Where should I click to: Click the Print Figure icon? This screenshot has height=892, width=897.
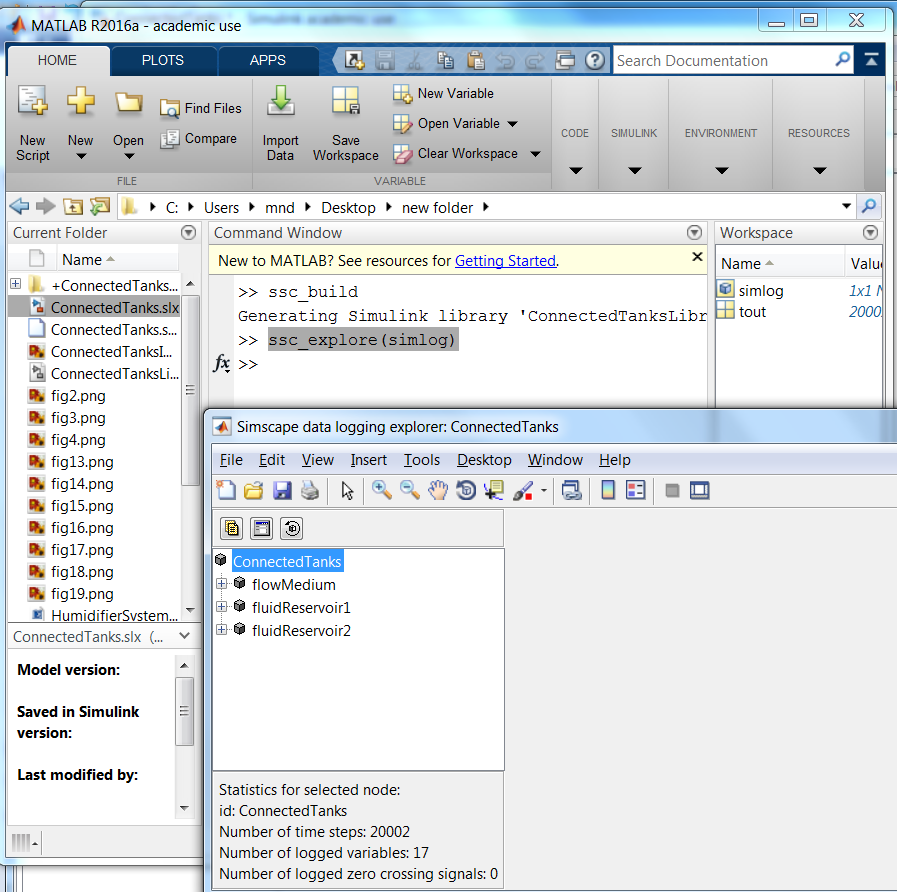coord(310,490)
